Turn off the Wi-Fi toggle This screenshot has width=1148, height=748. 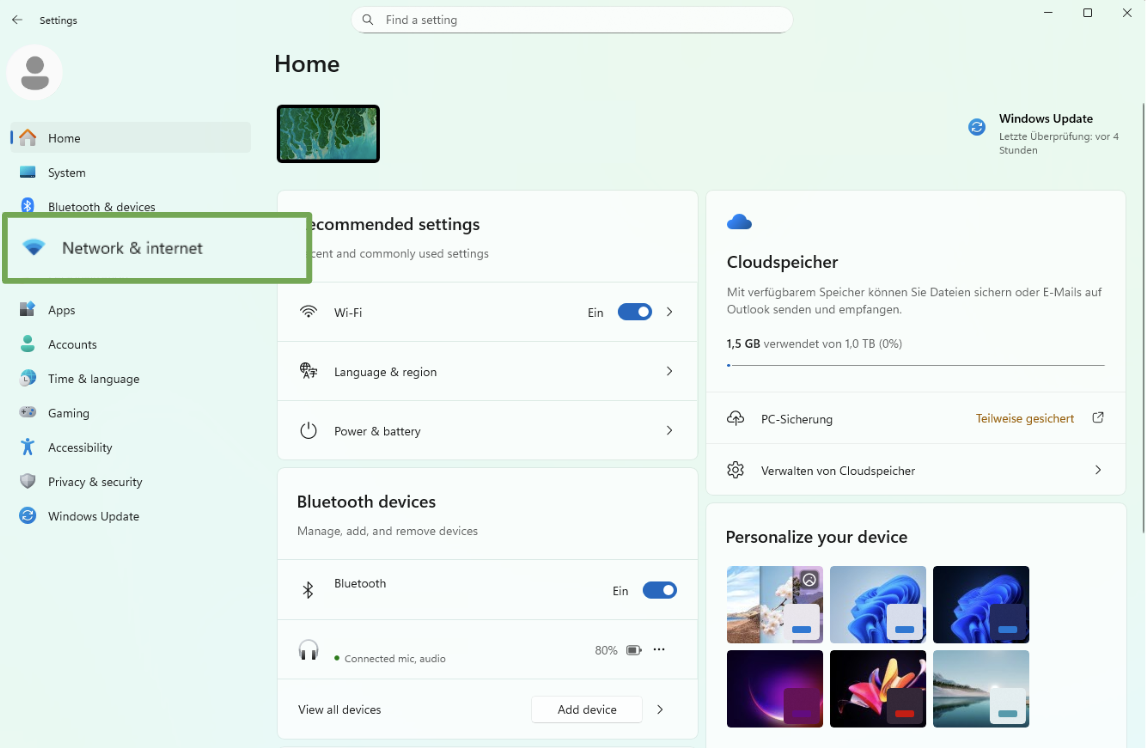634,312
